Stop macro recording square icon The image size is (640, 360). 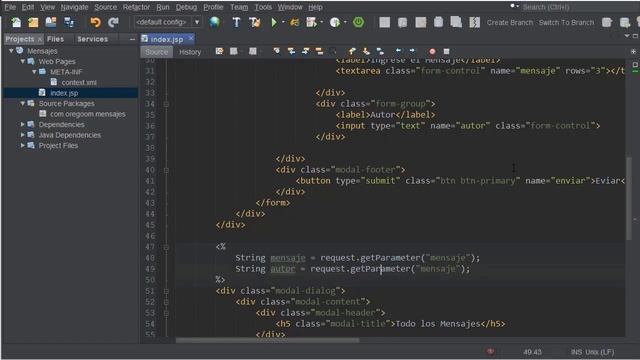(x=447, y=51)
